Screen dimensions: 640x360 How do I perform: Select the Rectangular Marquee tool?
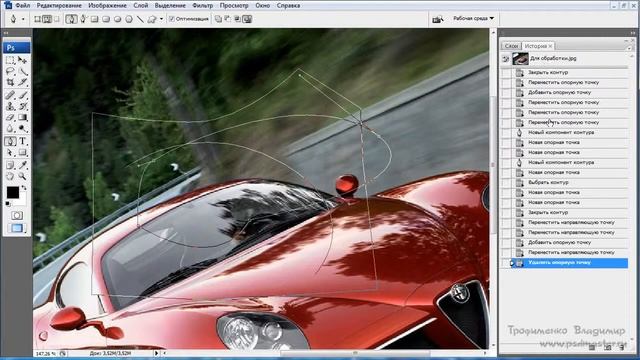(10, 60)
